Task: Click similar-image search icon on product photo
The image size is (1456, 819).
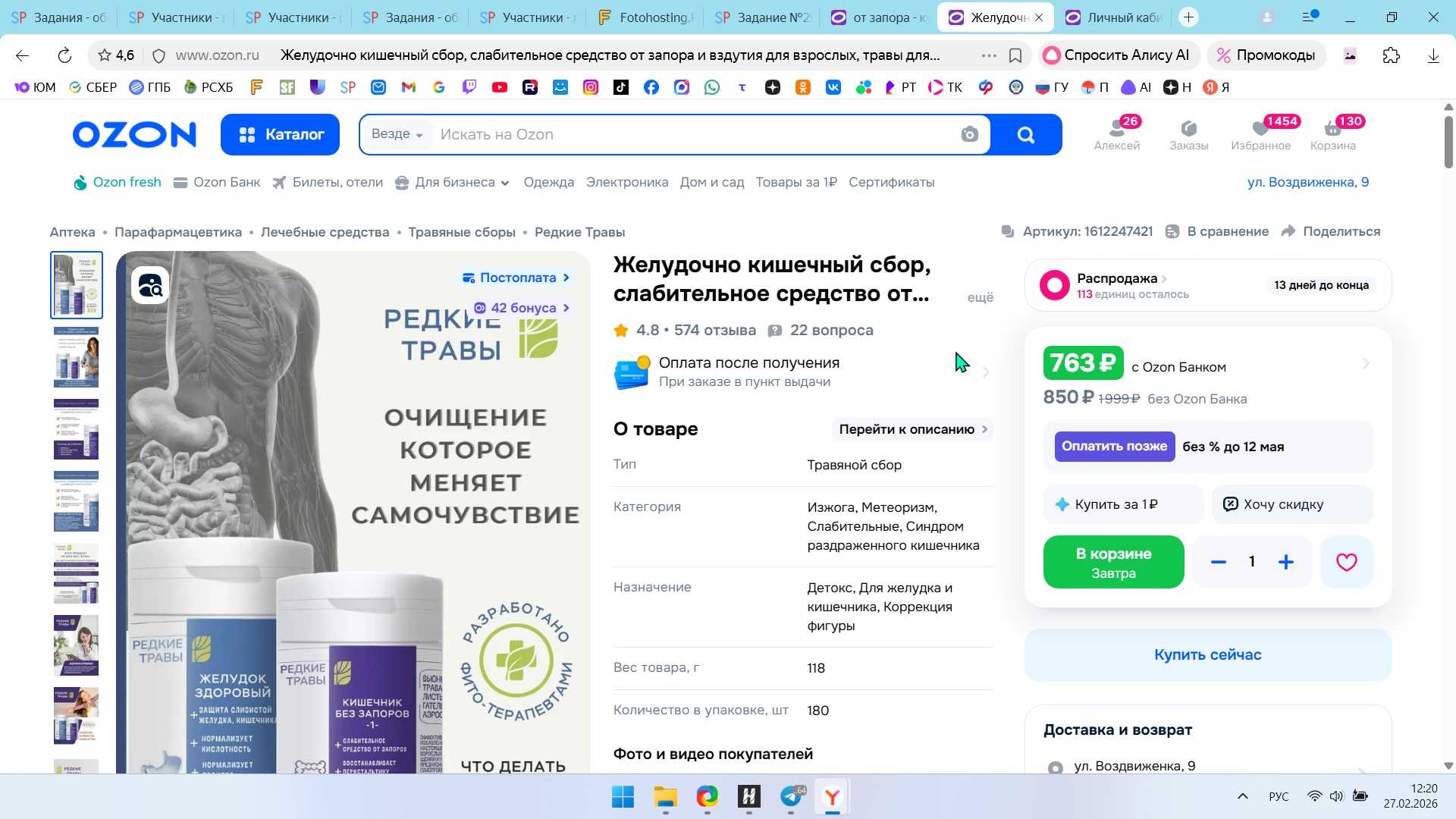Action: [x=150, y=286]
